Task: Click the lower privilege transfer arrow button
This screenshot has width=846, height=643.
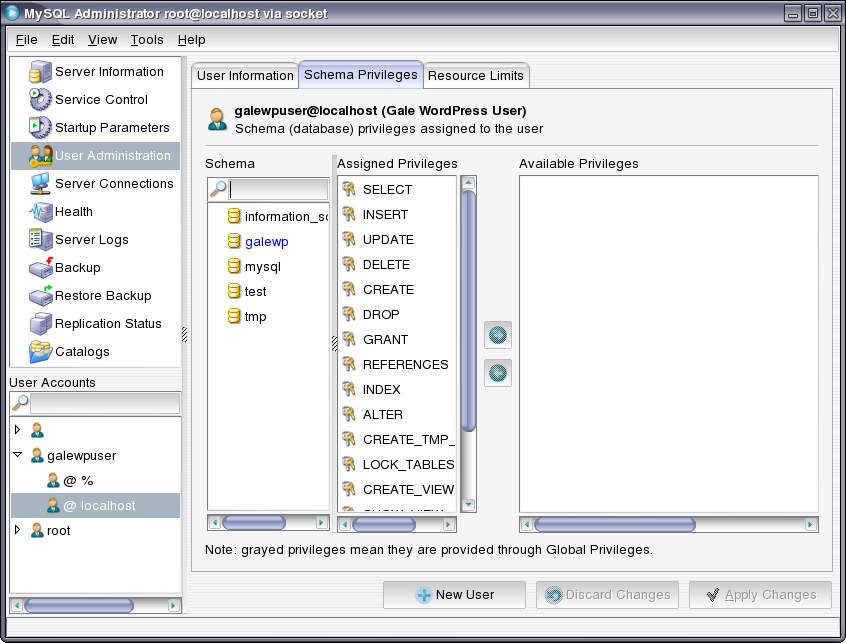Action: click(497, 373)
